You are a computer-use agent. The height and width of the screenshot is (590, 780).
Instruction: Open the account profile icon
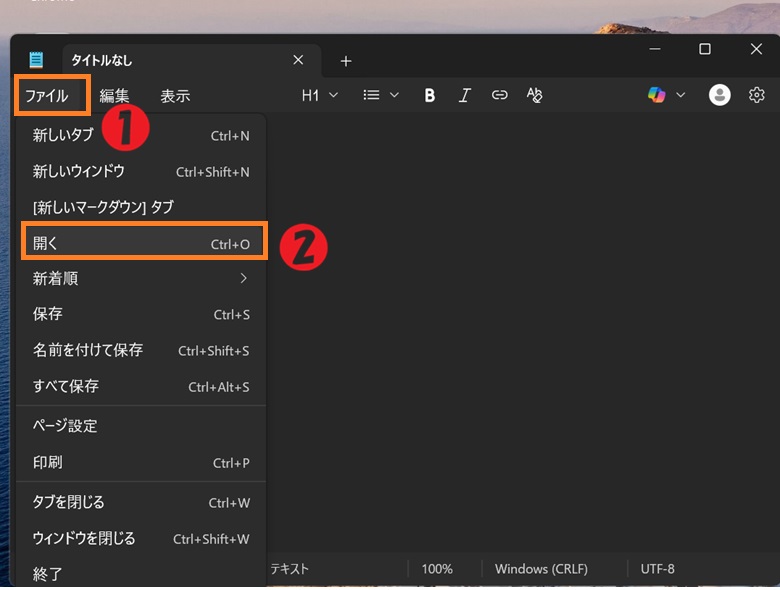719,95
